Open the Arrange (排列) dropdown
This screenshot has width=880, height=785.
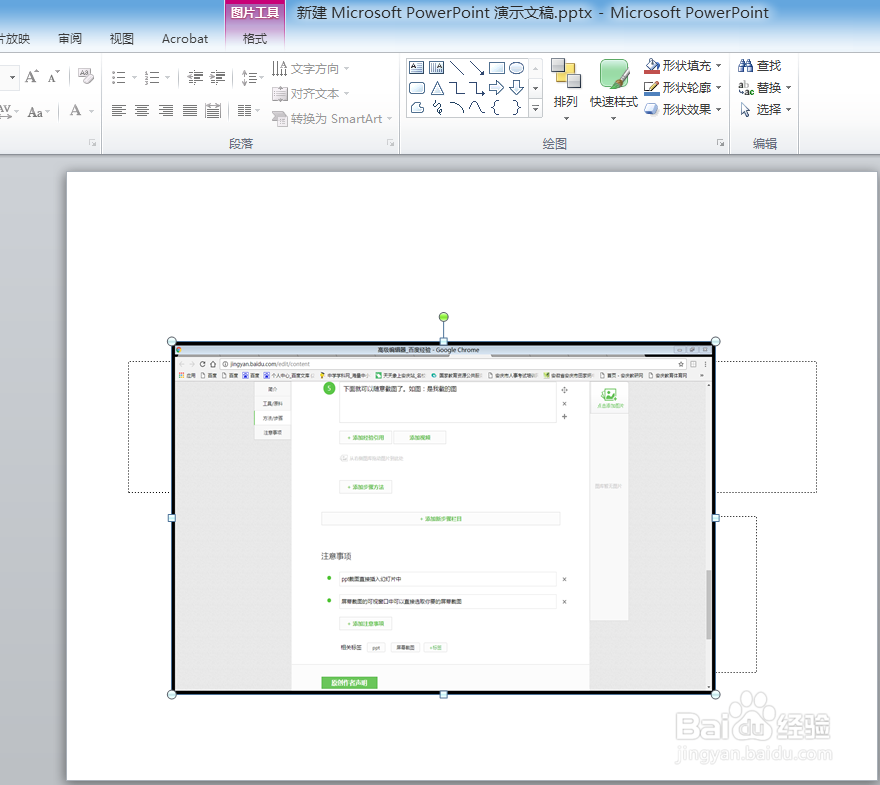pos(565,90)
